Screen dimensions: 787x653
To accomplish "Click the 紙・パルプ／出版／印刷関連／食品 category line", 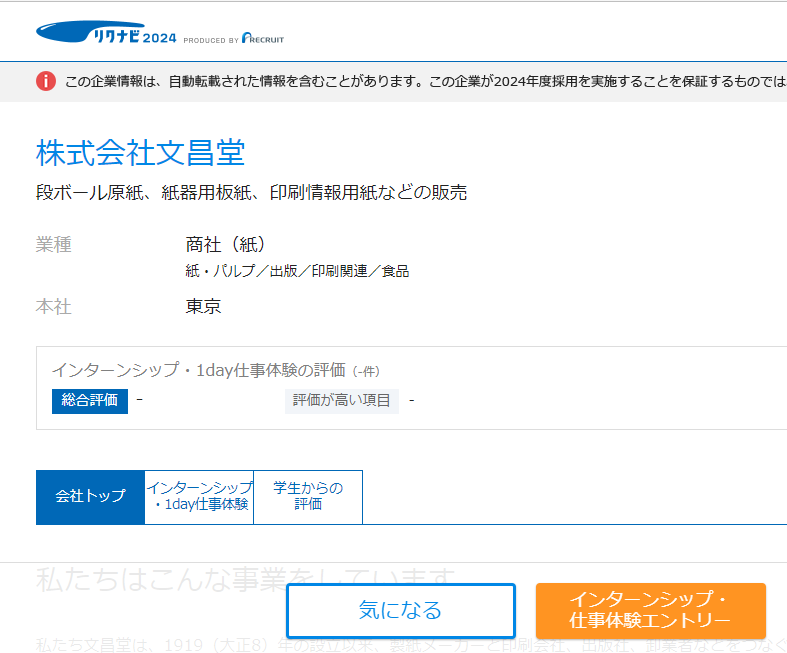I will (x=296, y=271).
